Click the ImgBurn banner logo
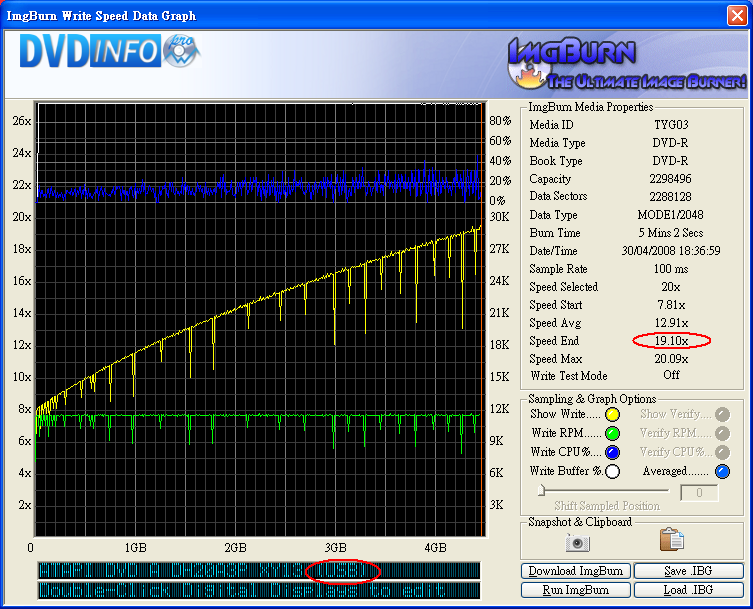Image resolution: width=753 pixels, height=609 pixels. point(625,62)
